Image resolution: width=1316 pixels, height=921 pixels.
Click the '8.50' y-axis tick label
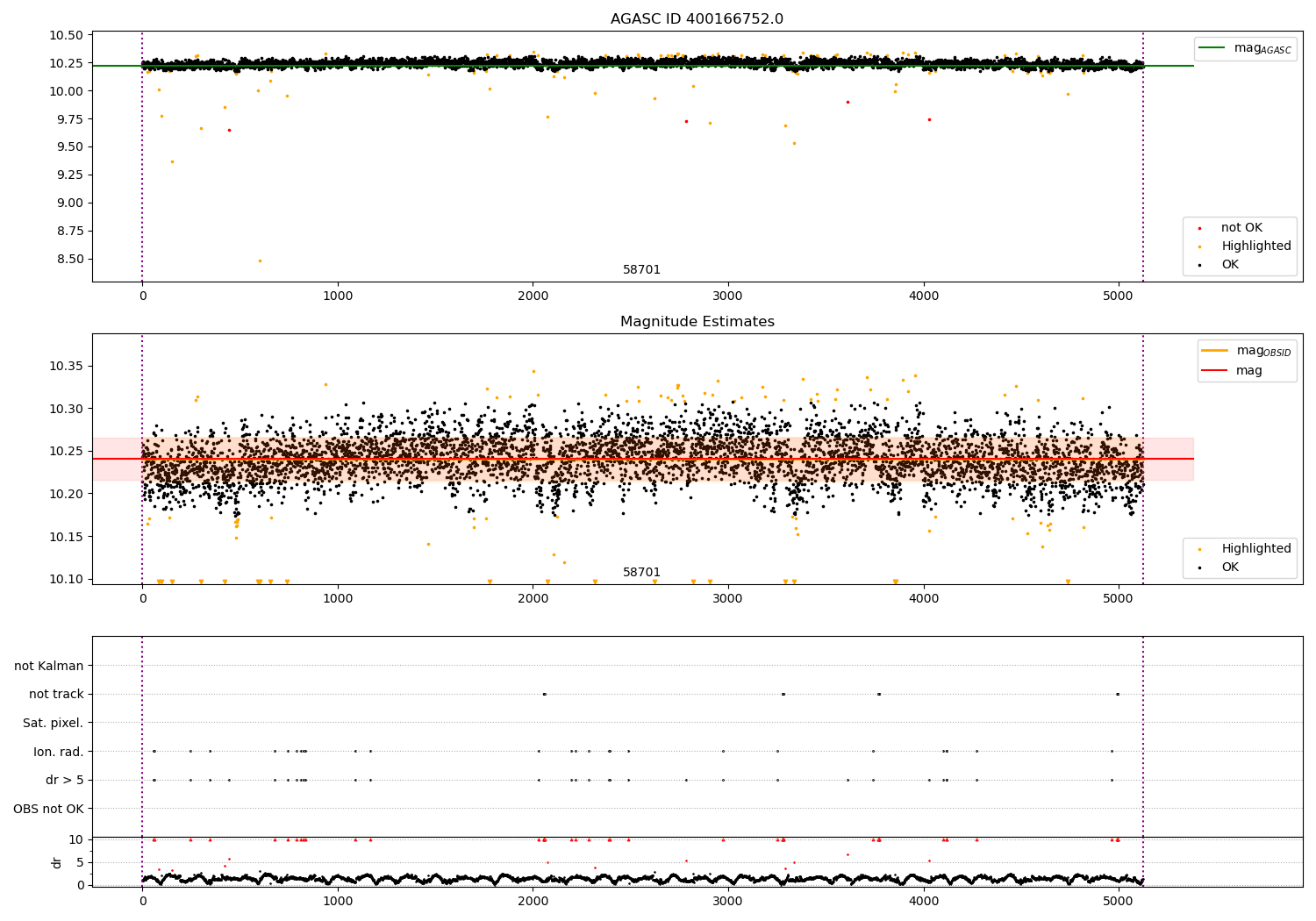coord(70,260)
